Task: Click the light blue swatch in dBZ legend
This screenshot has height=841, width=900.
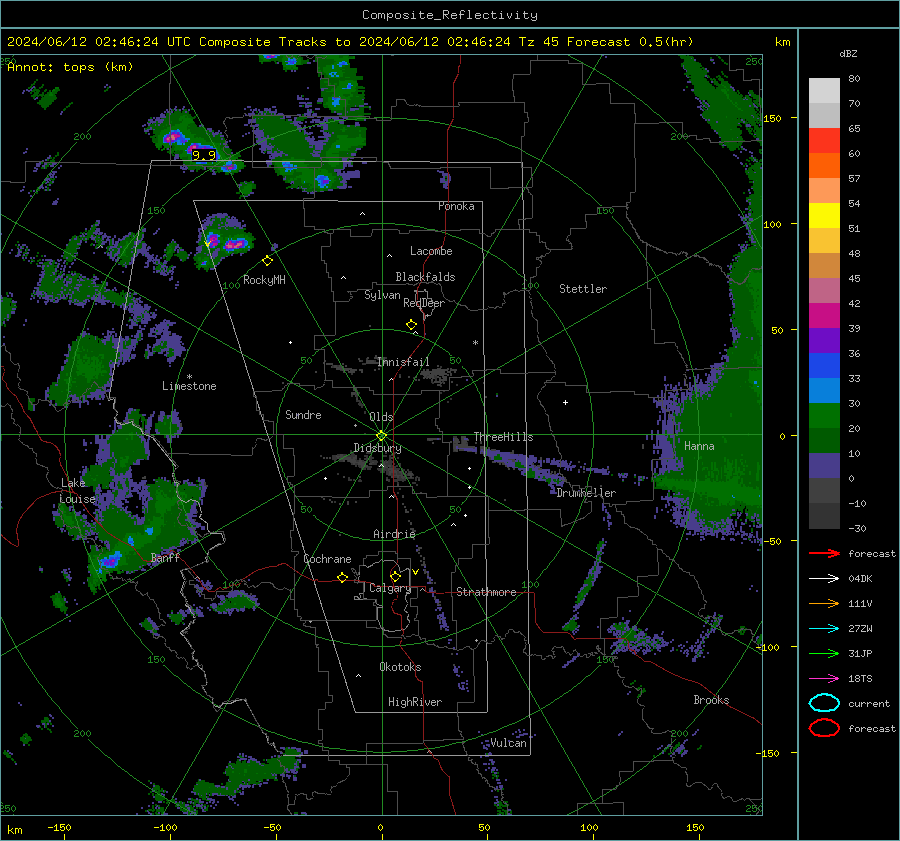Action: click(824, 391)
